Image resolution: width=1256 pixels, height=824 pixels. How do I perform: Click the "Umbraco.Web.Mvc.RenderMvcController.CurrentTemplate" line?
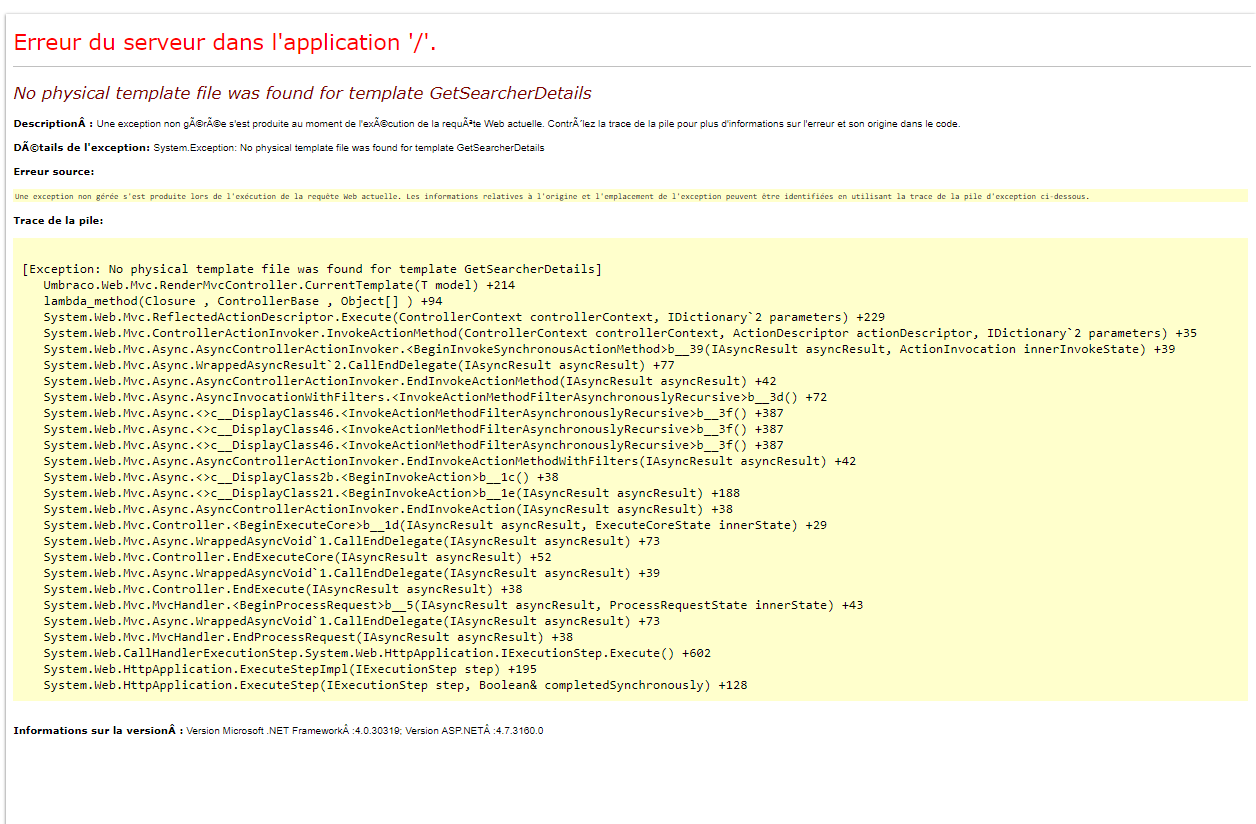279,285
